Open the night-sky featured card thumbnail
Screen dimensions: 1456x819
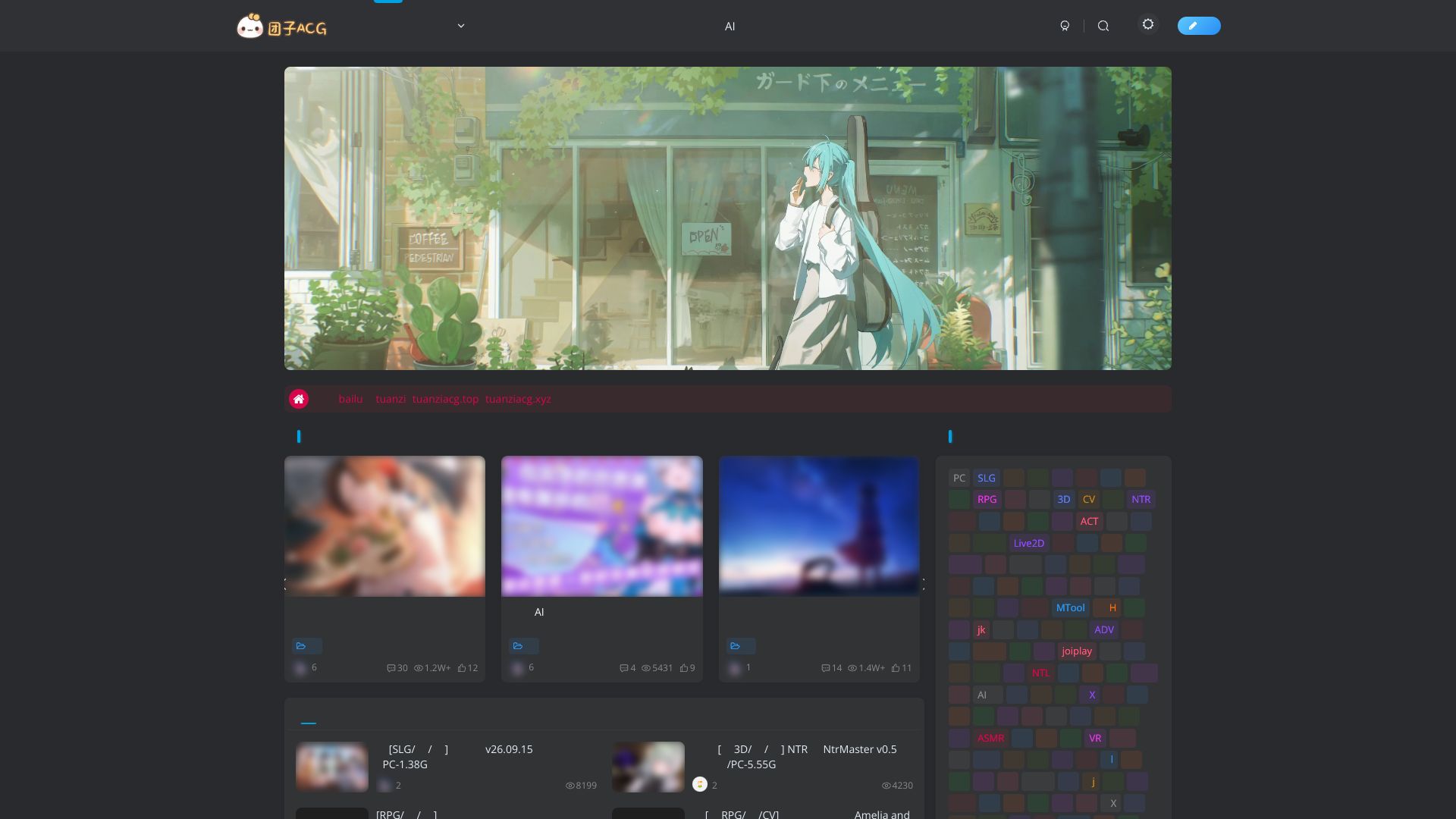[x=819, y=526]
